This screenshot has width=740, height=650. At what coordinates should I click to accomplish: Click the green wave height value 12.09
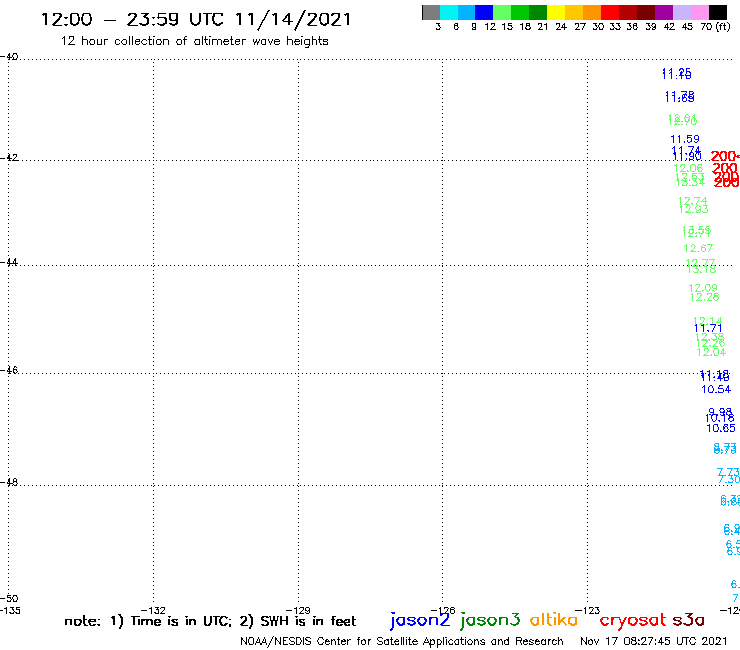point(703,288)
